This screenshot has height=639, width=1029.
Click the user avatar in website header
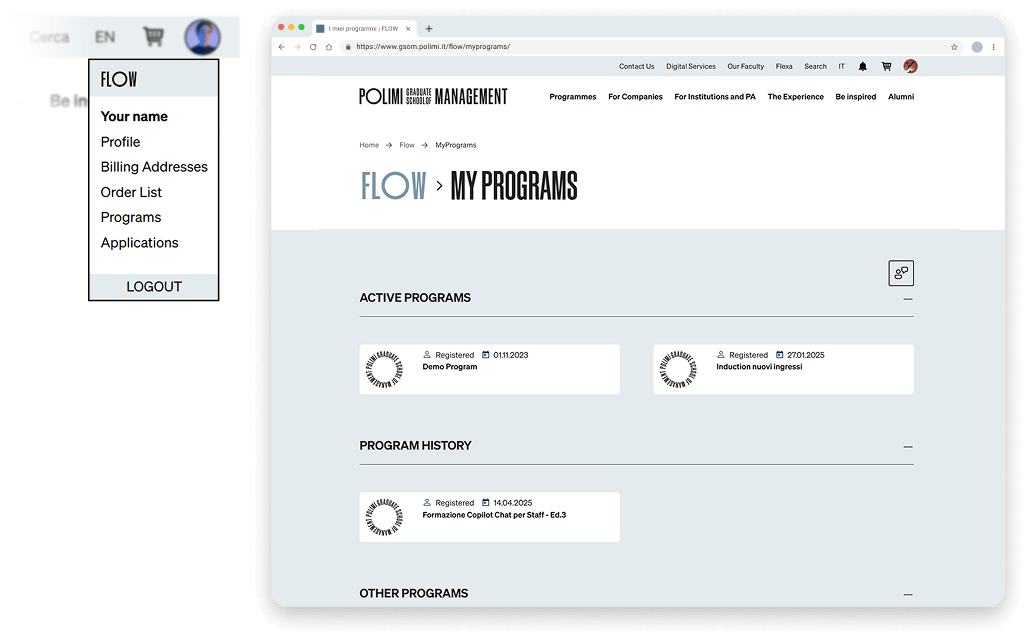[x=910, y=67]
